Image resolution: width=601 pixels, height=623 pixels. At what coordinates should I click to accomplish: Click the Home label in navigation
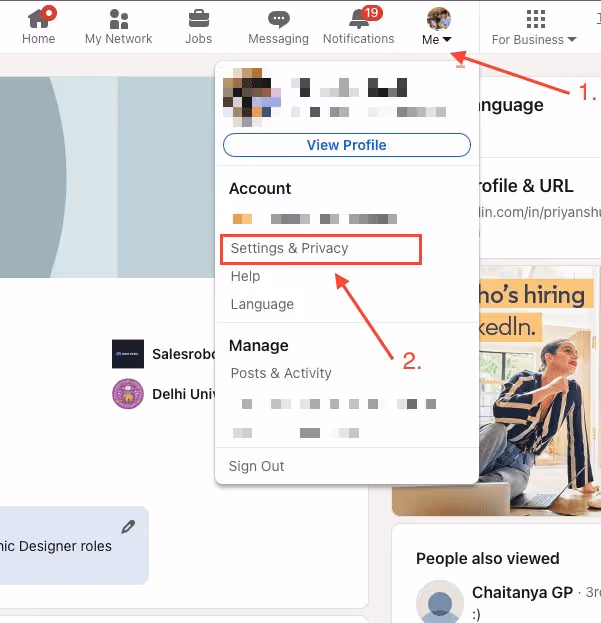click(39, 39)
